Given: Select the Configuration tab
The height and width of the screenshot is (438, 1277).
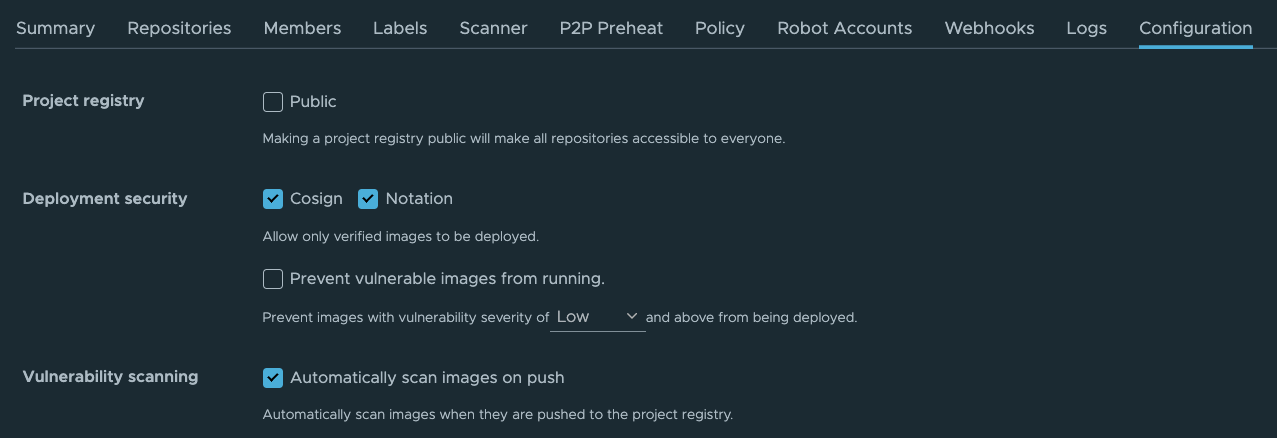Looking at the screenshot, I should coord(1195,28).
